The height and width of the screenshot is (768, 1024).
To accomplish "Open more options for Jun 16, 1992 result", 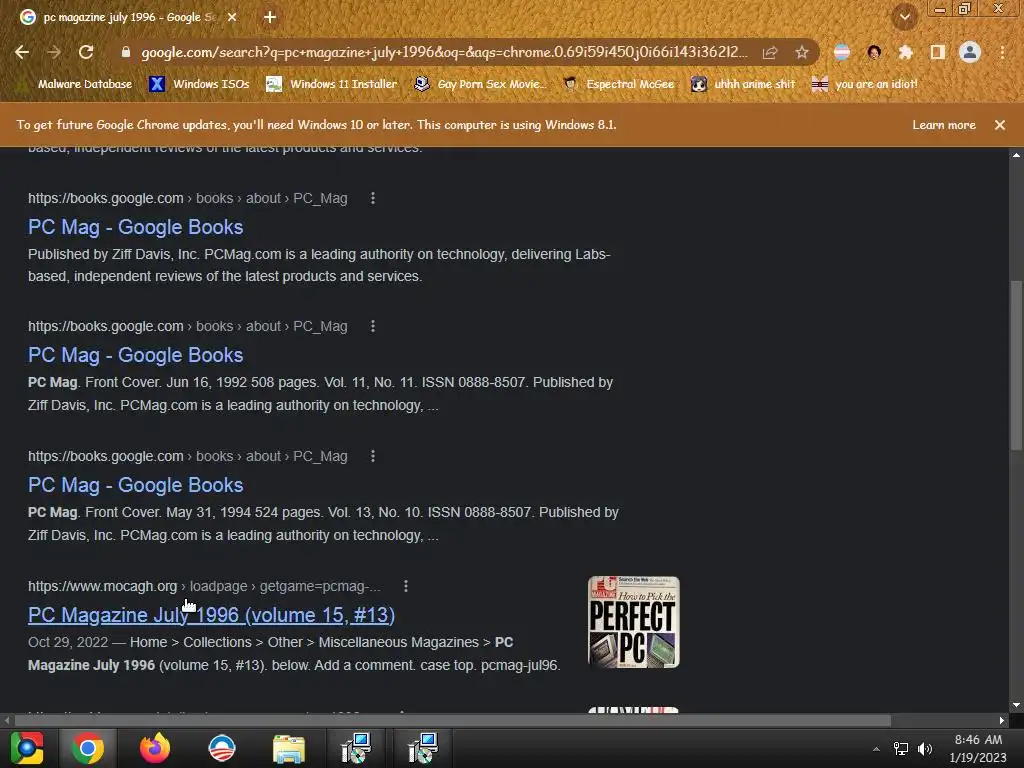I will [x=373, y=326].
